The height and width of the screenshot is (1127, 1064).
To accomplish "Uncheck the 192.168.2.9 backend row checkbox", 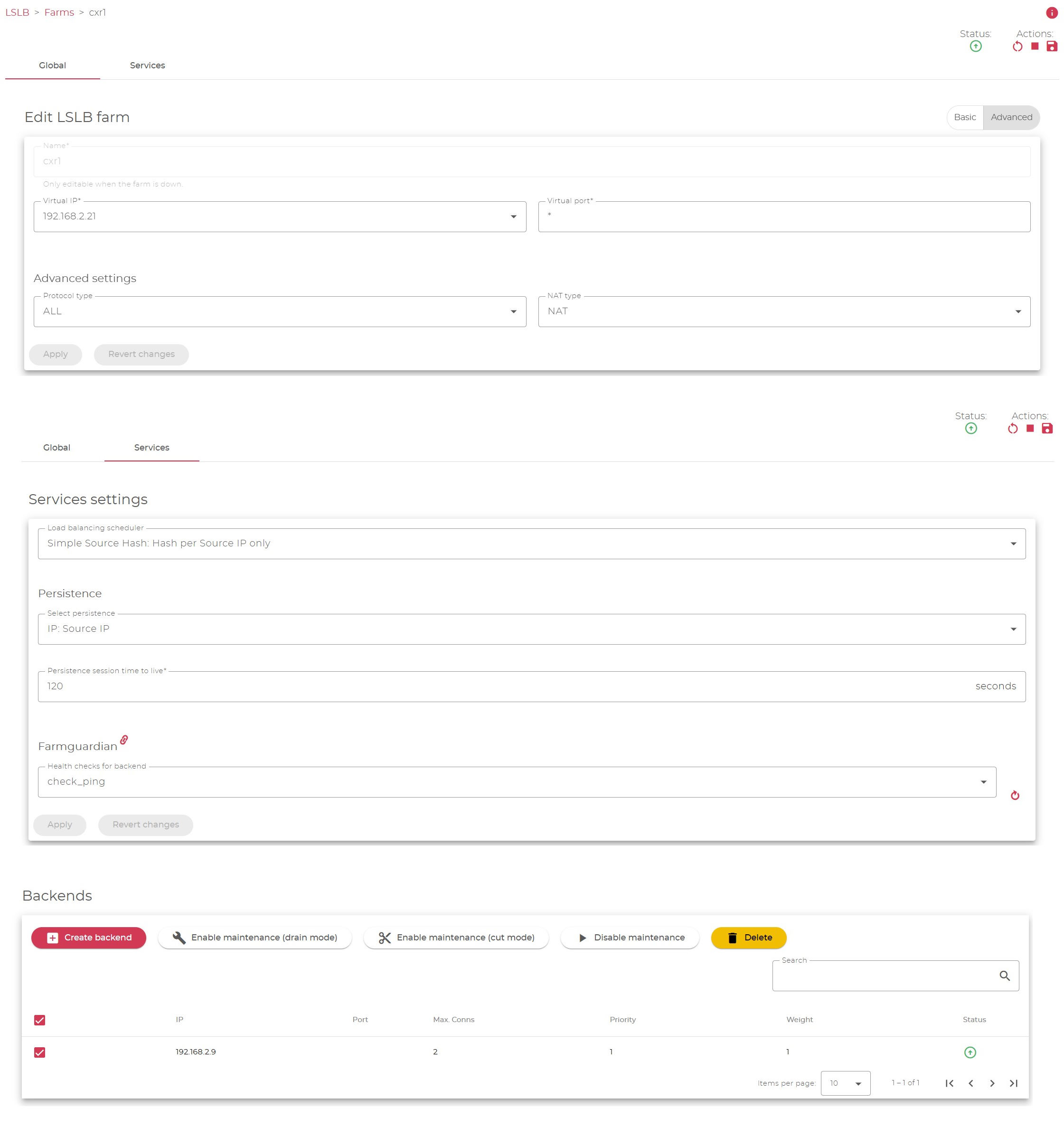I will click(x=40, y=1052).
